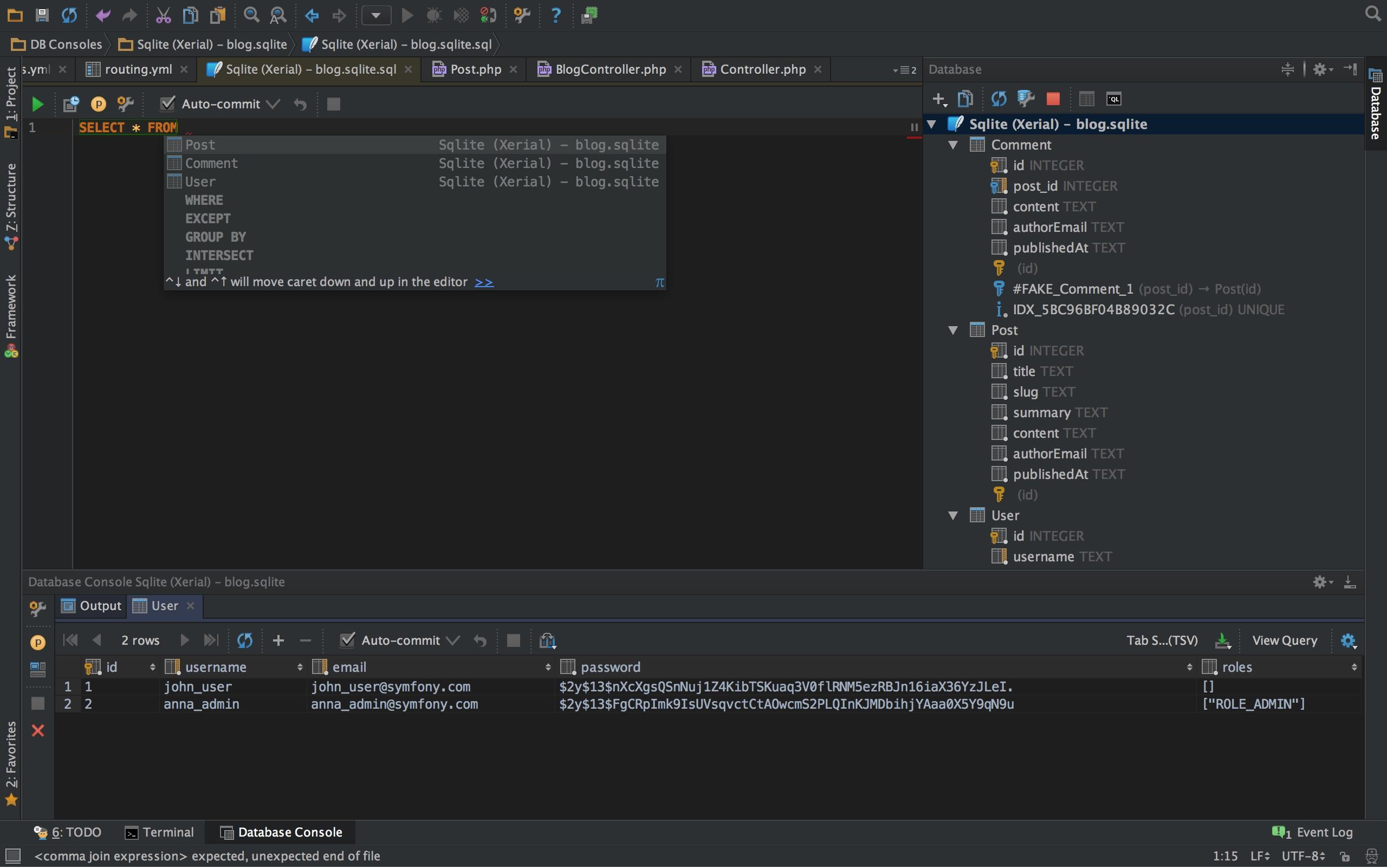Collapse the Comment table tree node
The width and height of the screenshot is (1387, 868).
click(953, 145)
